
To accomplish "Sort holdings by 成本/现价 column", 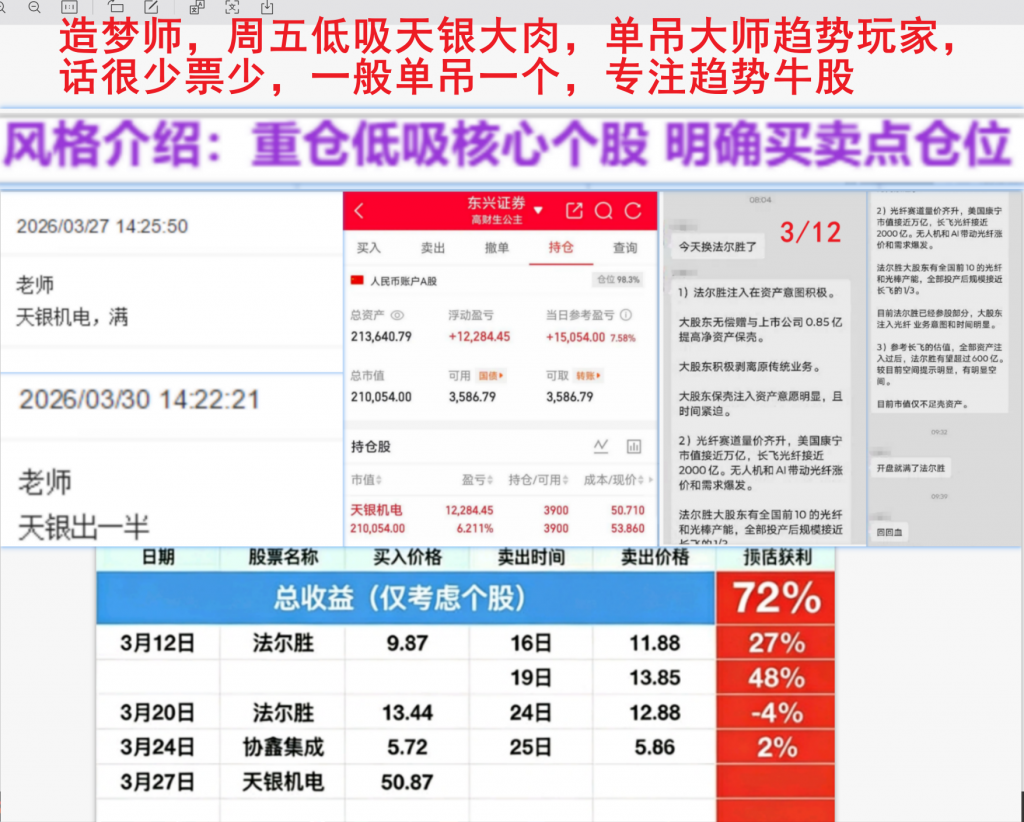I will click(x=614, y=480).
